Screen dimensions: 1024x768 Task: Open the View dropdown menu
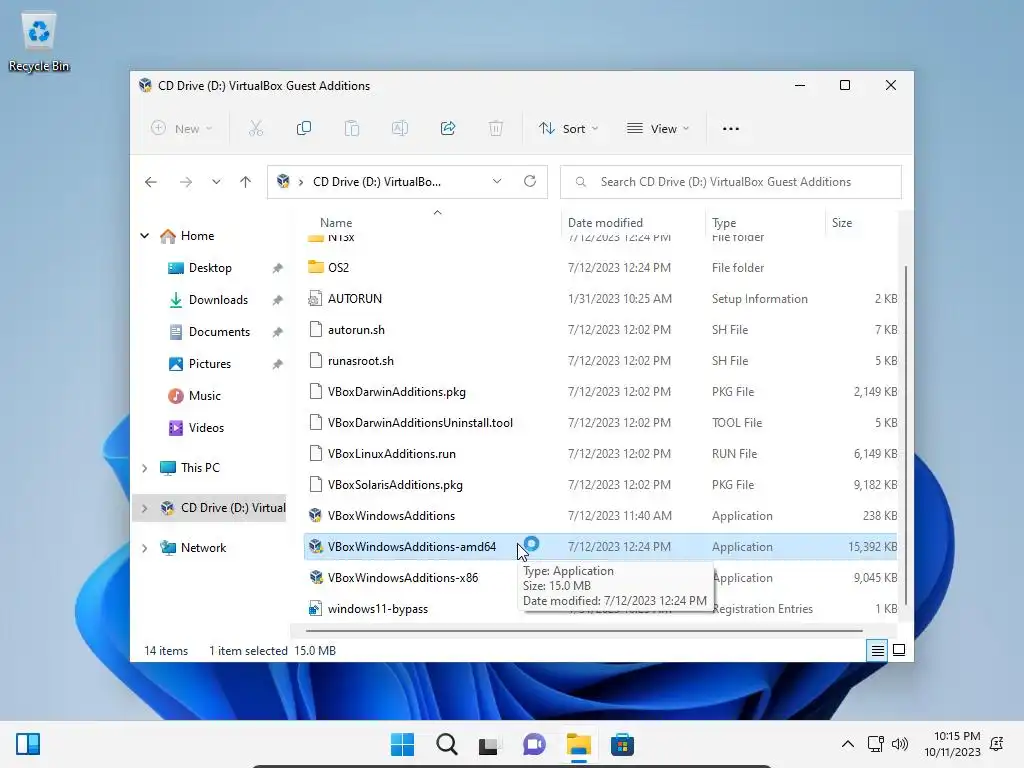[658, 129]
